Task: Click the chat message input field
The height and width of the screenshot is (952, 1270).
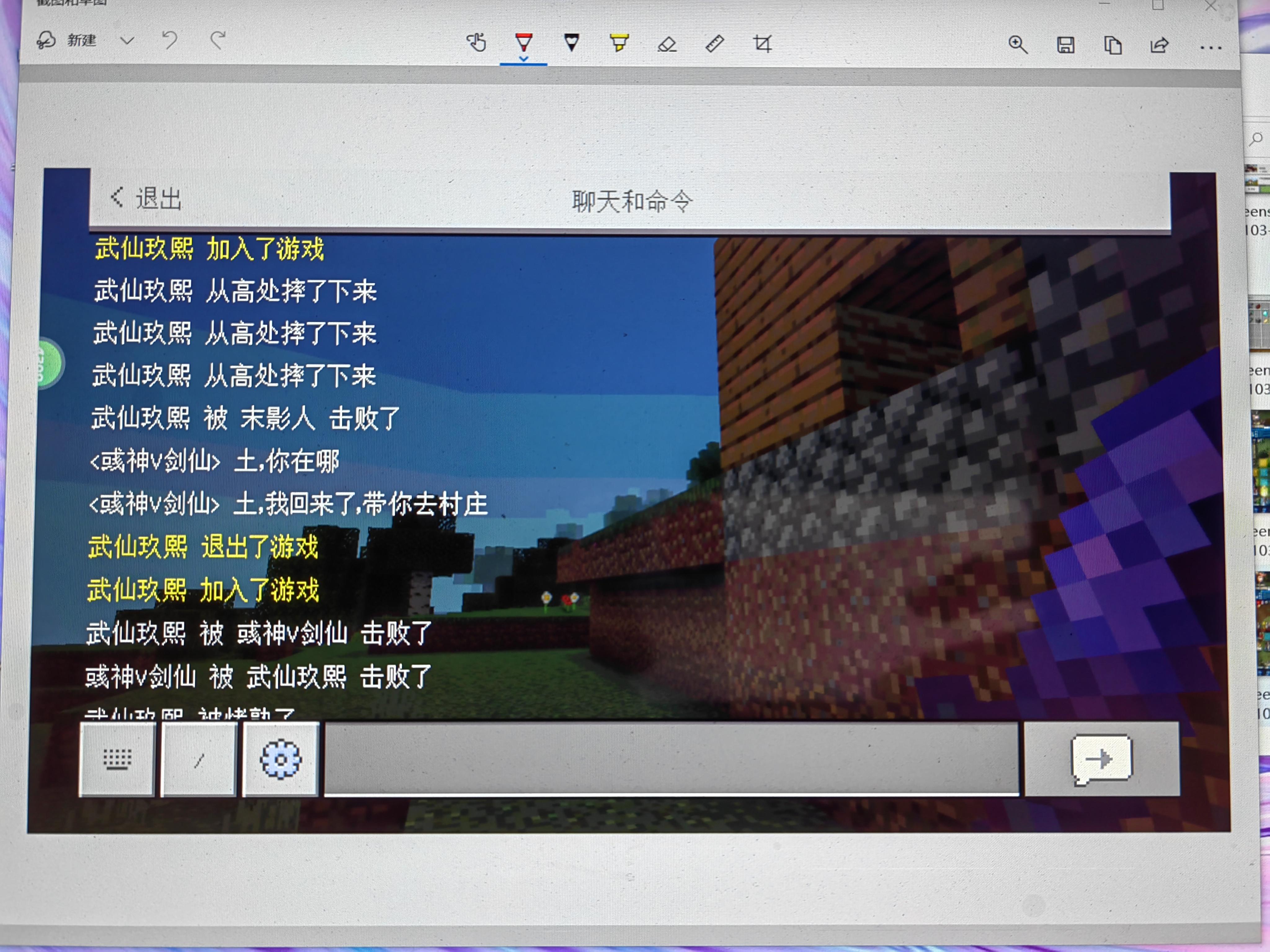Action: 672,759
